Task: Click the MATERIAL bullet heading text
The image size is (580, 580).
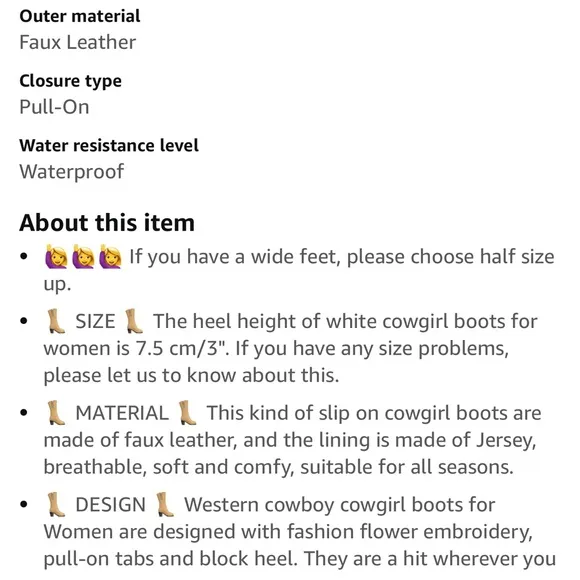Action: pyautogui.click(x=122, y=413)
